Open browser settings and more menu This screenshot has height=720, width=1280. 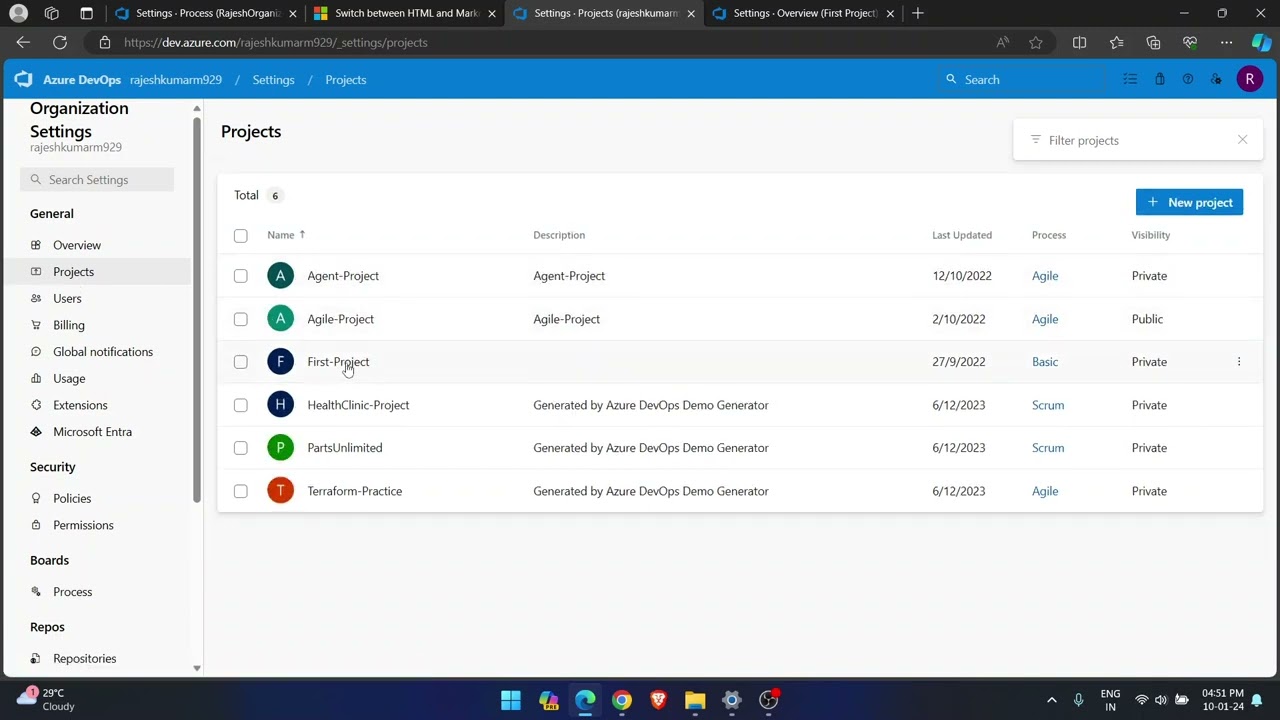pos(1226,42)
